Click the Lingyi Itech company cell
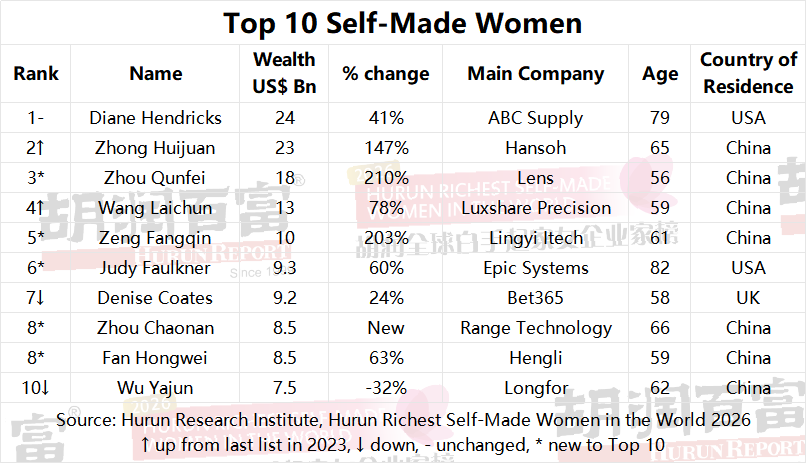Image resolution: width=806 pixels, height=463 pixels. click(536, 238)
